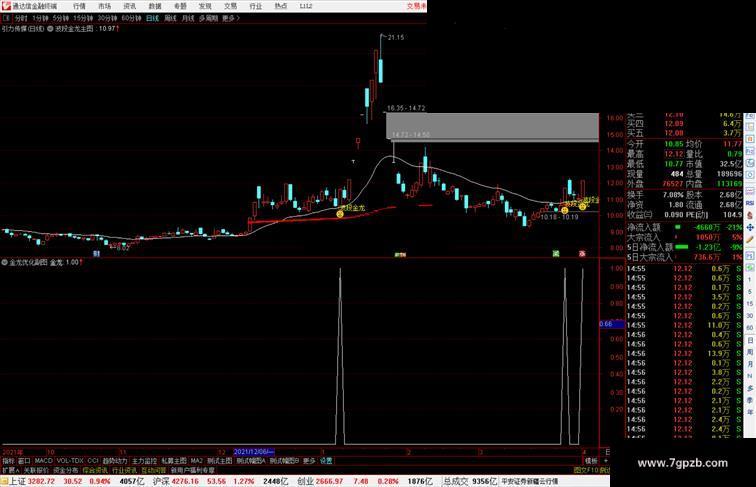The height and width of the screenshot is (487, 756).
Task: Open the 行情 menu
Action: pos(79,6)
